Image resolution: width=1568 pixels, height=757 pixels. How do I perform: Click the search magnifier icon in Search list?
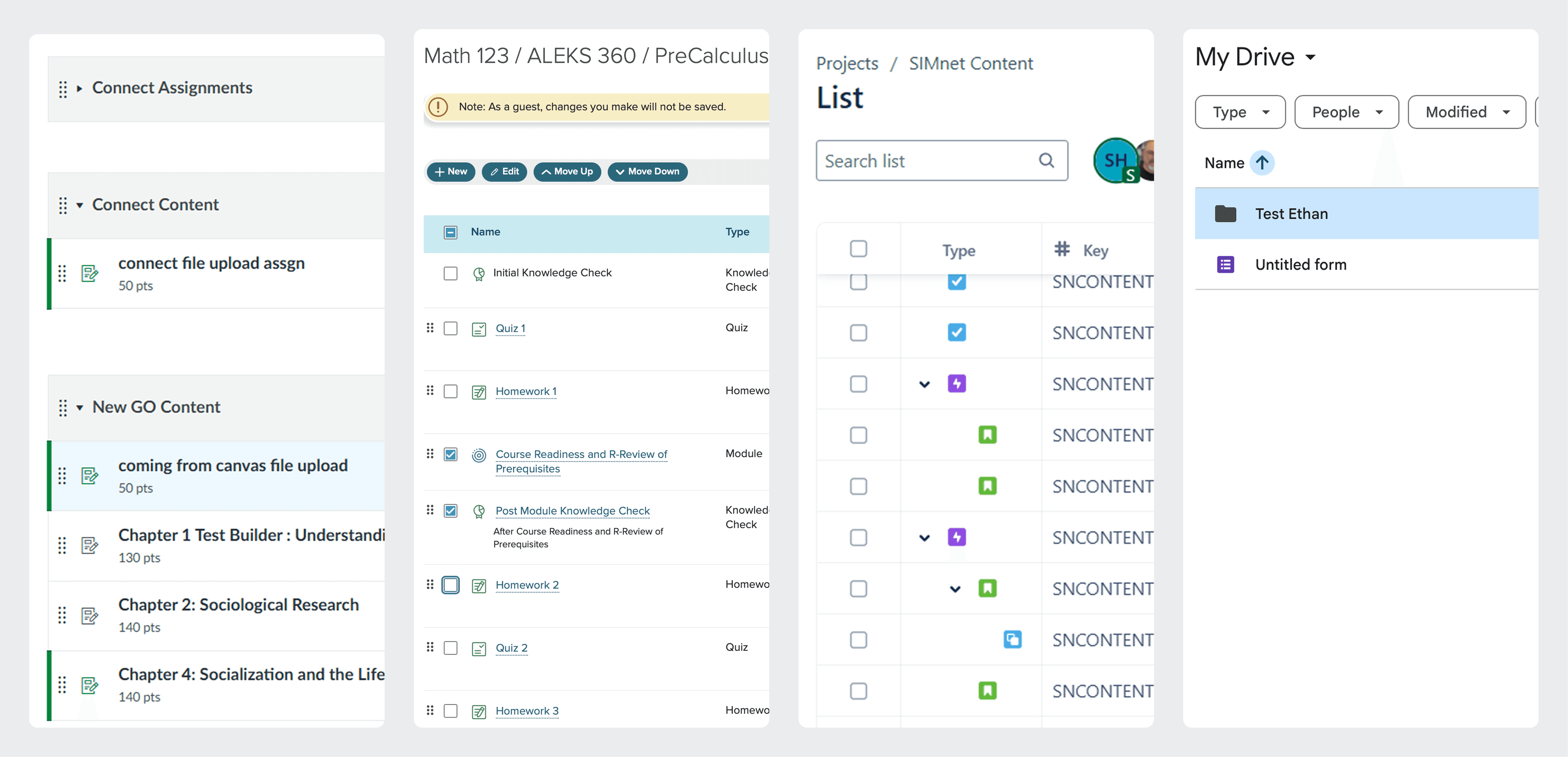[x=1046, y=160]
